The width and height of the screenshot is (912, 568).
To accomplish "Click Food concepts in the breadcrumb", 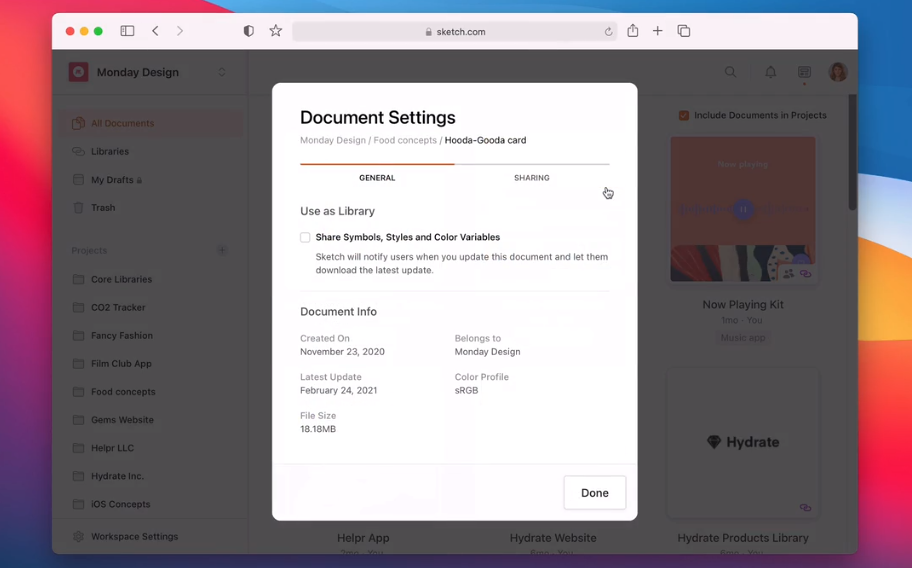I will click(405, 140).
